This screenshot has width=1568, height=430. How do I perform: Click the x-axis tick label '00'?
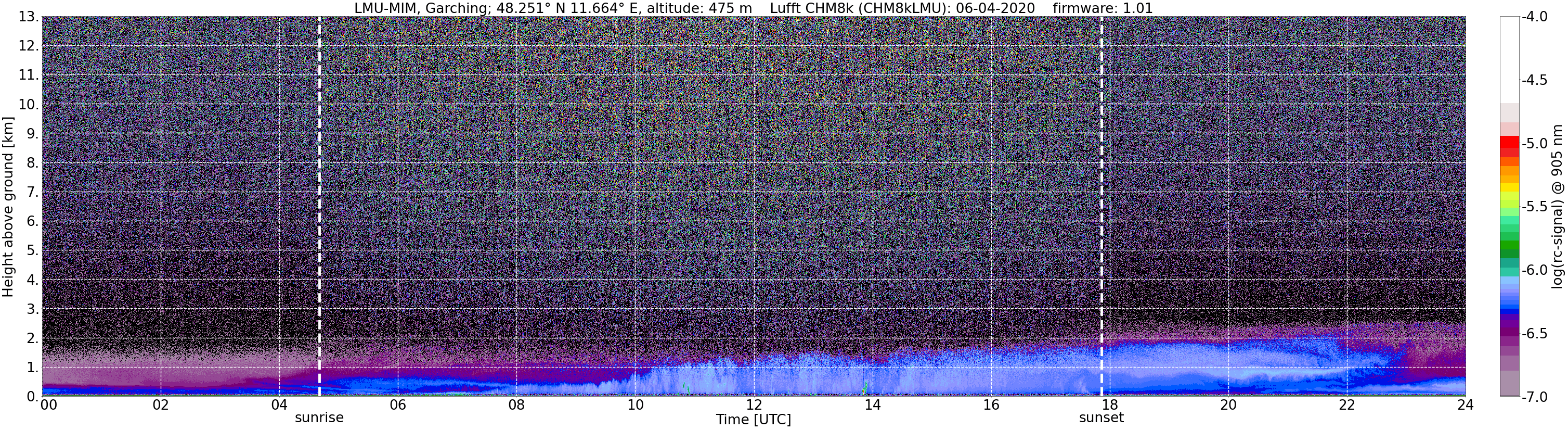(x=49, y=405)
